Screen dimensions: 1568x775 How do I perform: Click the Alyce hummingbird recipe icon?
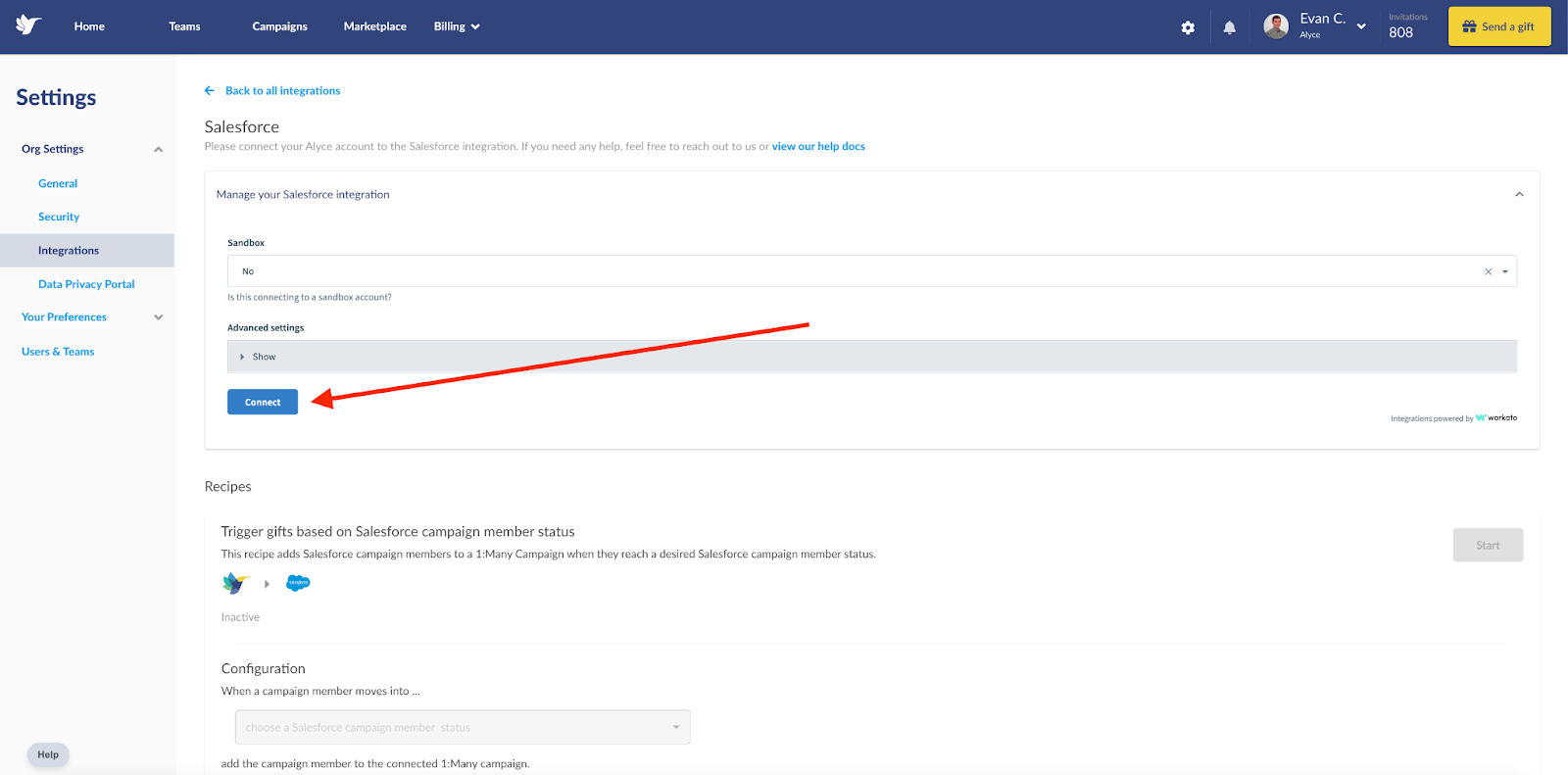[x=235, y=583]
